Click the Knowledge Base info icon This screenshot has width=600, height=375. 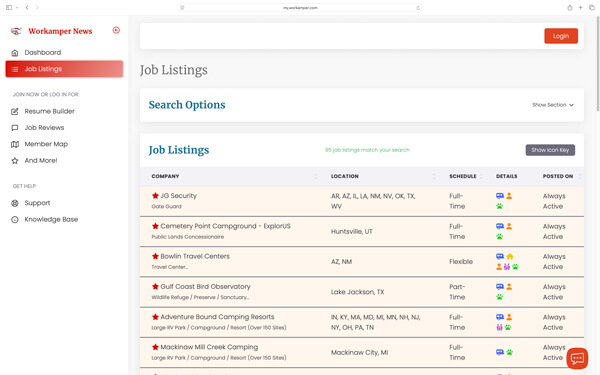click(x=15, y=220)
